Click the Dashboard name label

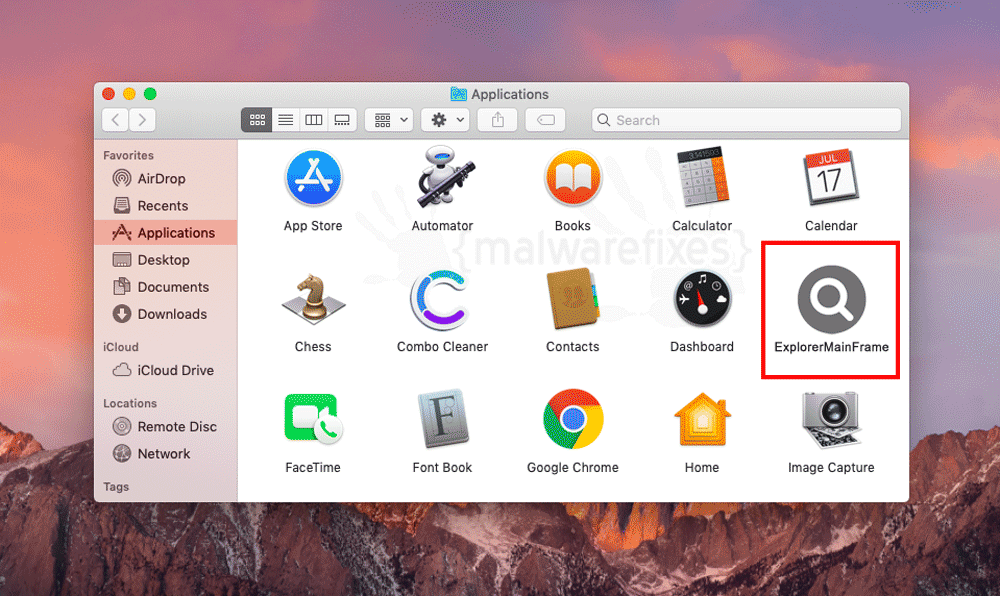702,347
